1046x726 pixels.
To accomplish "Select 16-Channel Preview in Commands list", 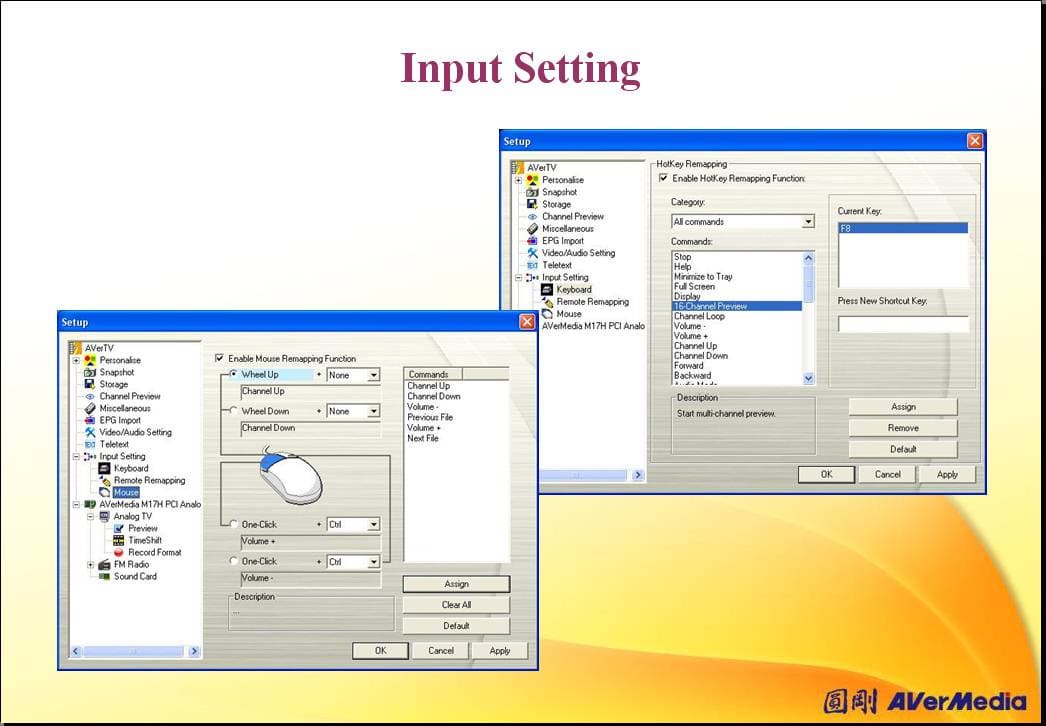I will tap(737, 306).
